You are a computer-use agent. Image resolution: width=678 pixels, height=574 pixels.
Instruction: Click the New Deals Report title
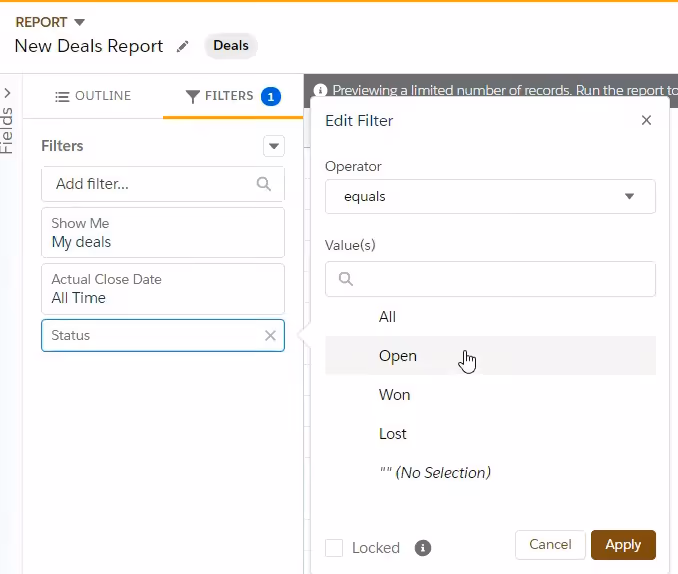tap(89, 46)
